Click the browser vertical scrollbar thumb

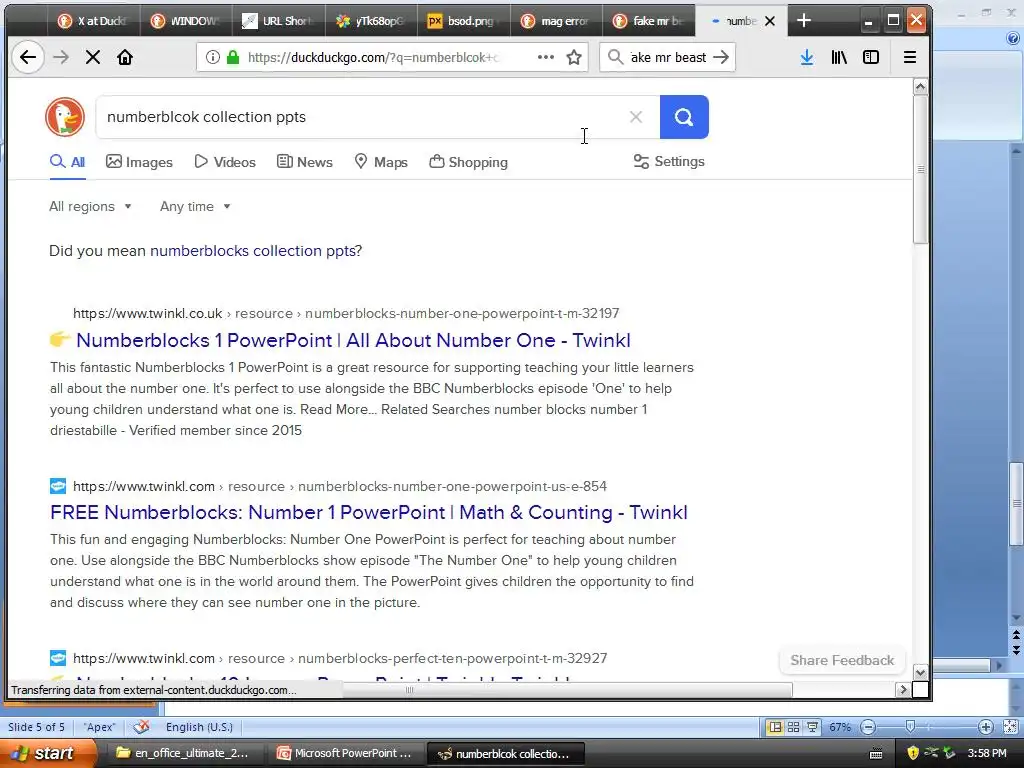[x=920, y=169]
